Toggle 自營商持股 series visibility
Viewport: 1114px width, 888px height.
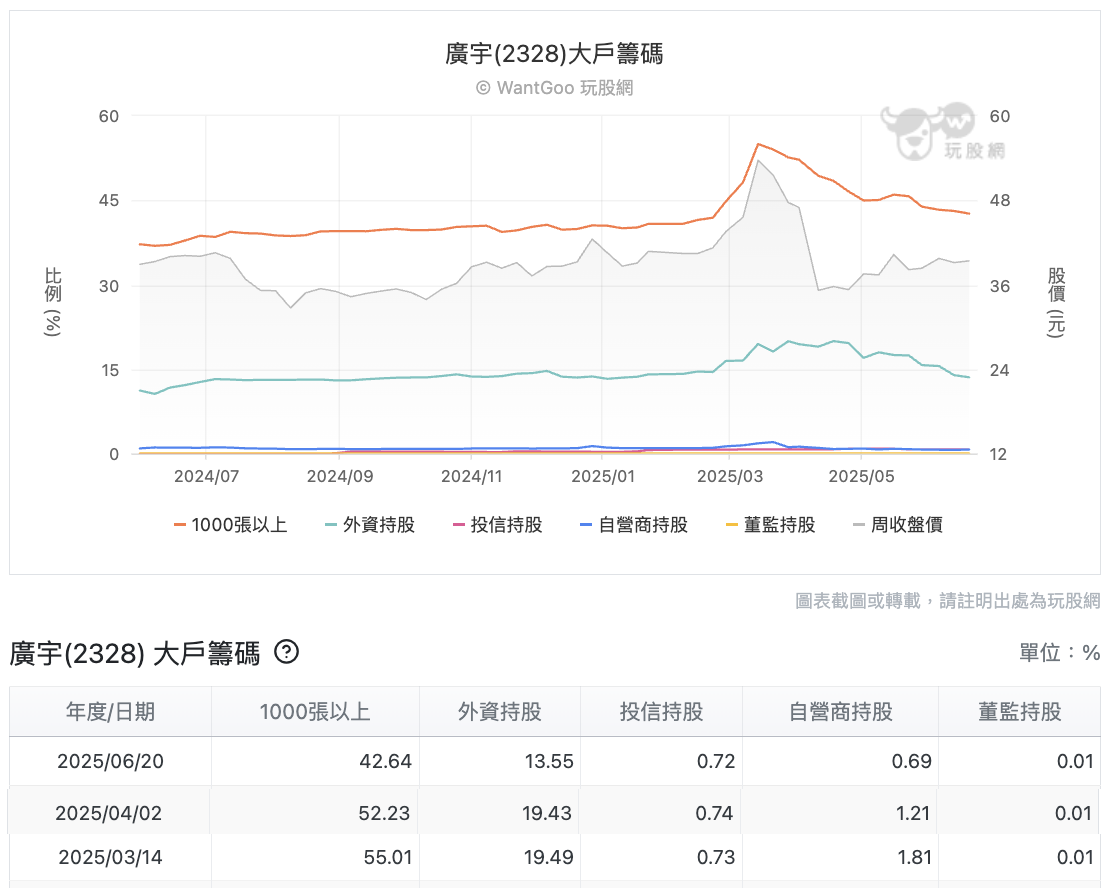pos(634,525)
